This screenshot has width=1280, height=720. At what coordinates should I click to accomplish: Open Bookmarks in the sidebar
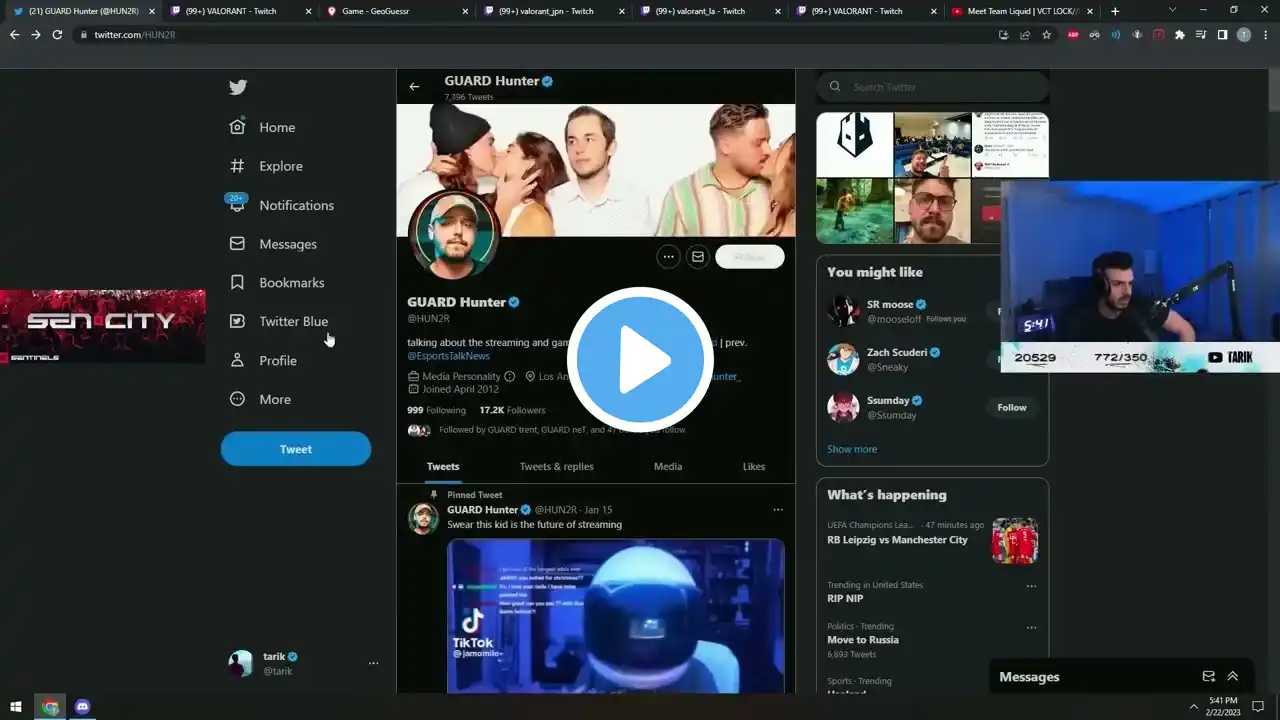290,283
